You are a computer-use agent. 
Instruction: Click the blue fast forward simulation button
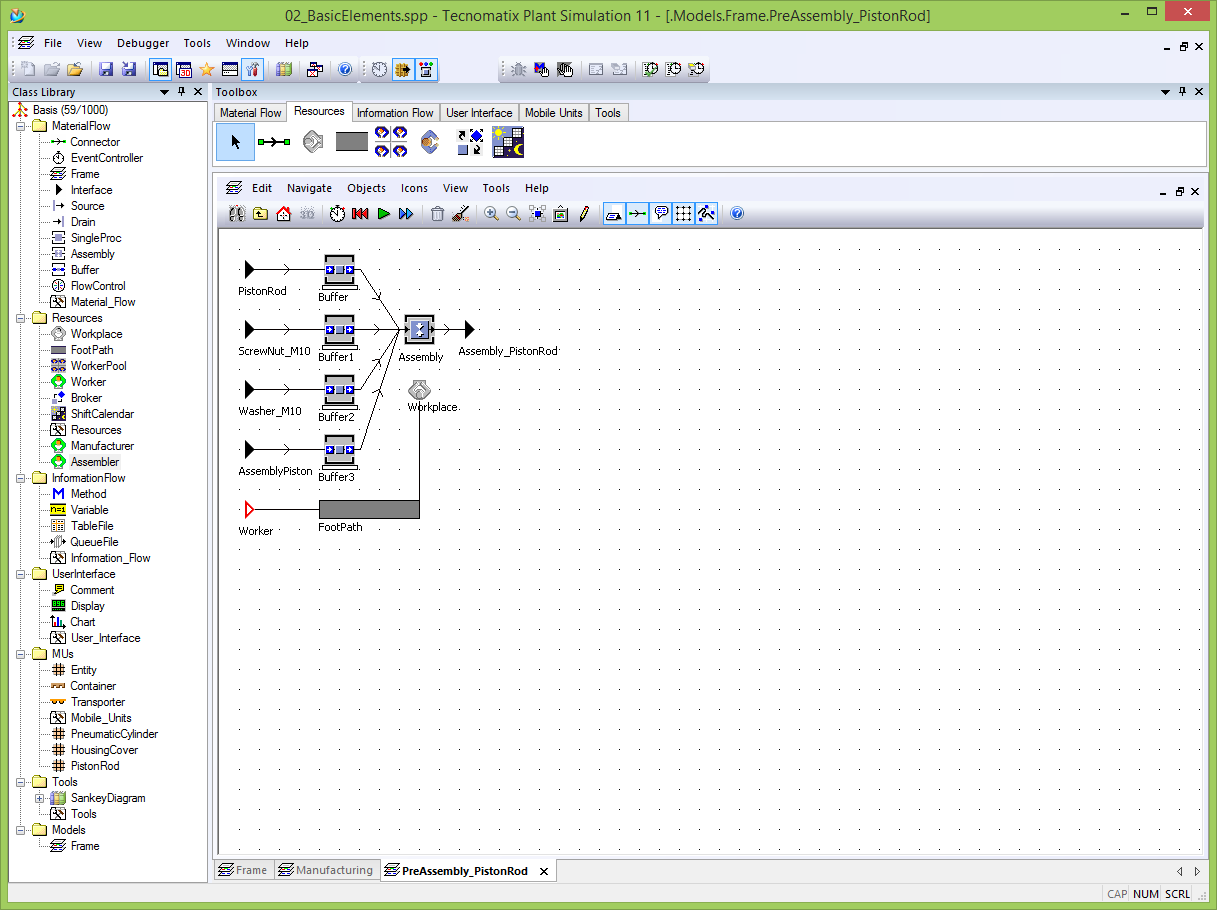406,214
